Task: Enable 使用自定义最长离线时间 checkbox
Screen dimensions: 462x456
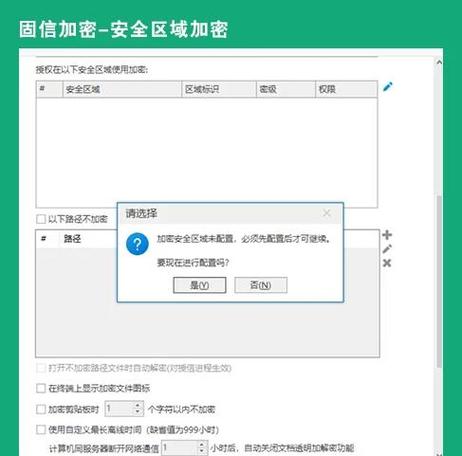Action: 41,430
